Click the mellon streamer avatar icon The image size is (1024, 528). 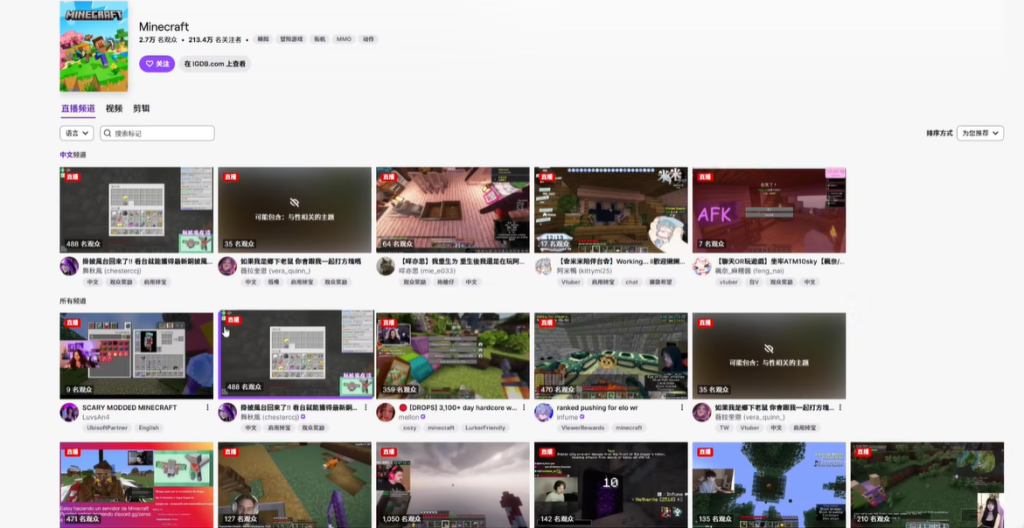point(385,412)
